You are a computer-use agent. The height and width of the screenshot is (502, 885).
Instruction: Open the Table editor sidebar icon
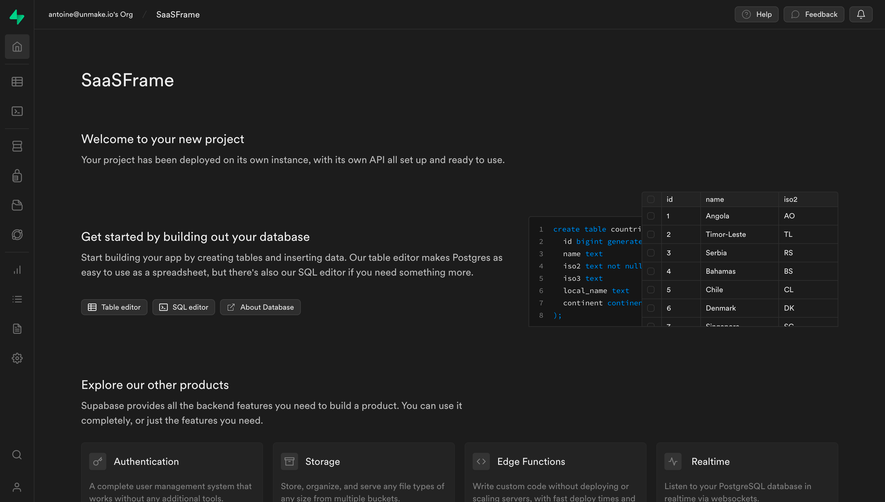coord(17,82)
